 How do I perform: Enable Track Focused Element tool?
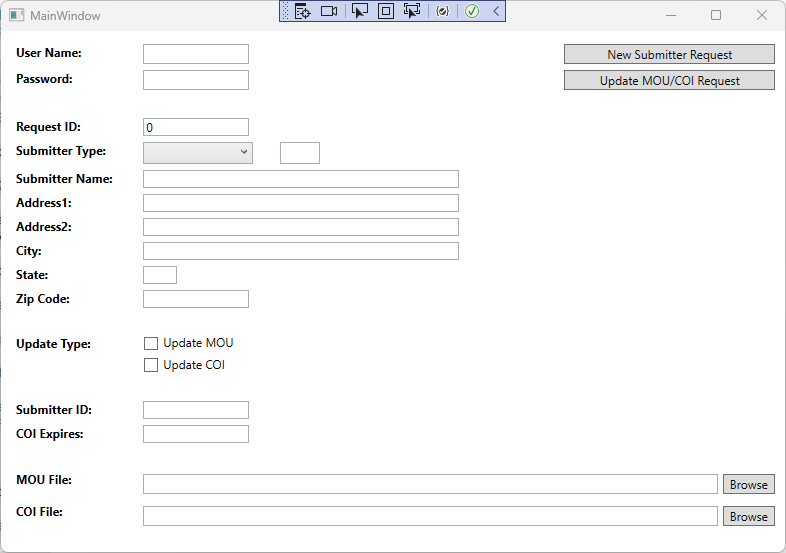pos(412,12)
